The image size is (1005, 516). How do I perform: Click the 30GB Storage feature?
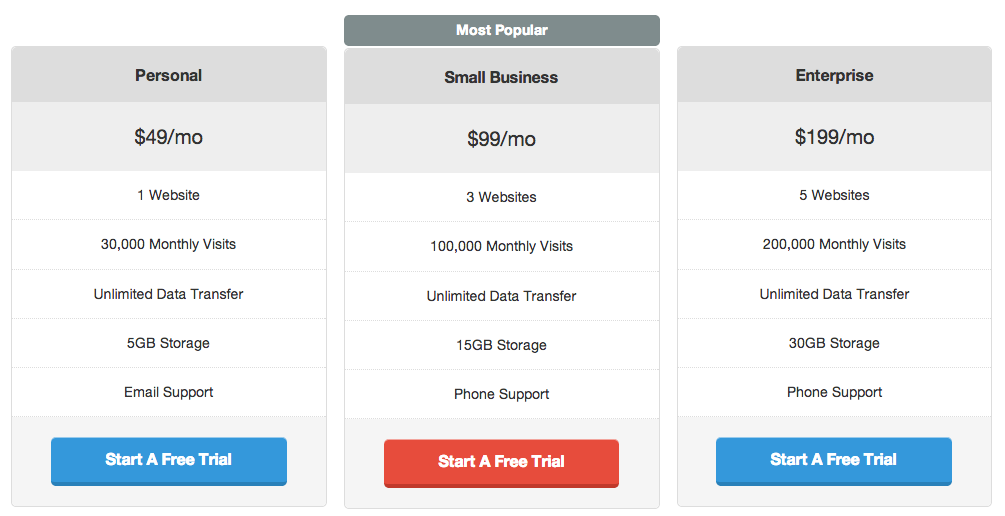click(834, 343)
